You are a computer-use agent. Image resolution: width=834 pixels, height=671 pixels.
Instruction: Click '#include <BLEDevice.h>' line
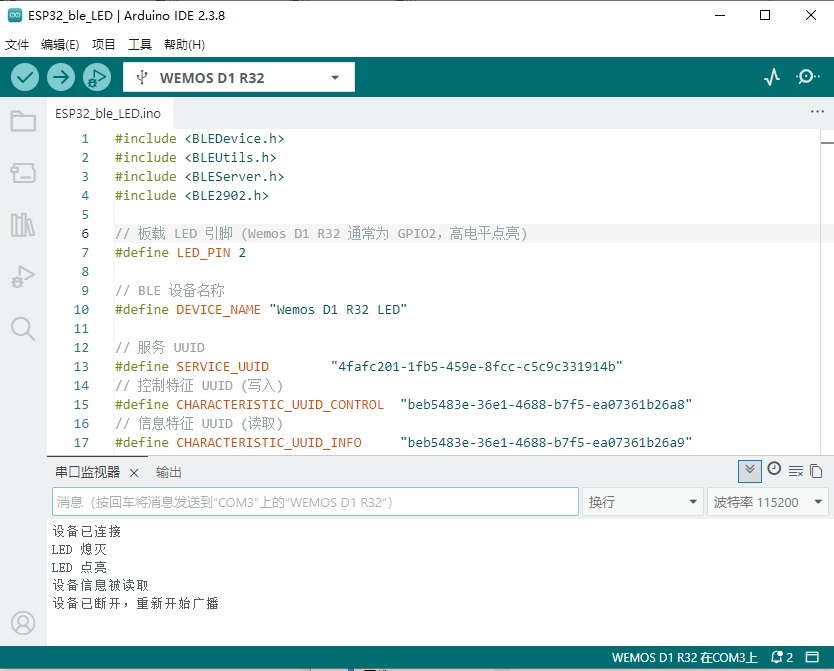tap(199, 139)
